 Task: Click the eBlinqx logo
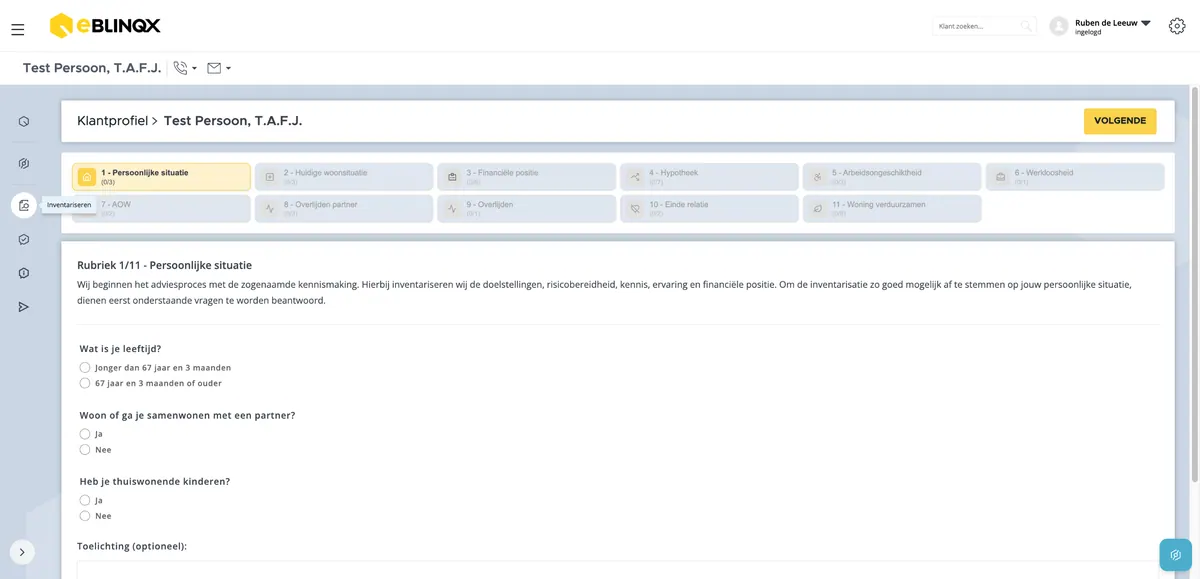[x=105, y=26]
